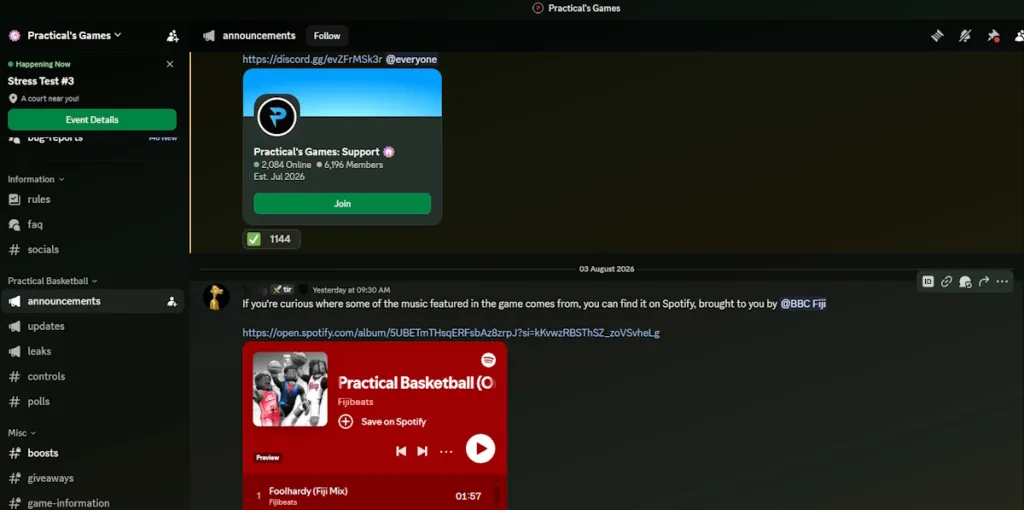Click the Preview badge on the Spotify embed
Viewport: 1024px width, 510px height.
click(268, 458)
